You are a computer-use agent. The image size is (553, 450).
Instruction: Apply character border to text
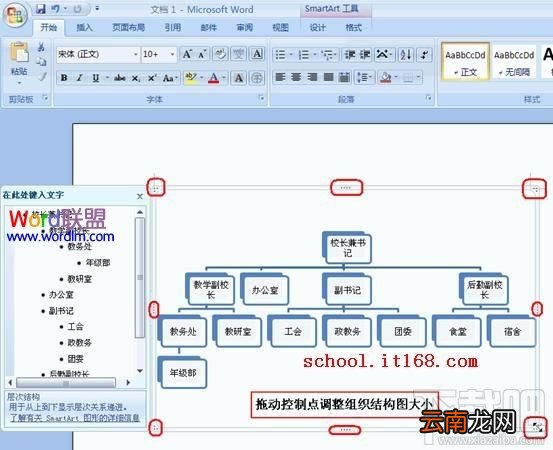point(257,54)
